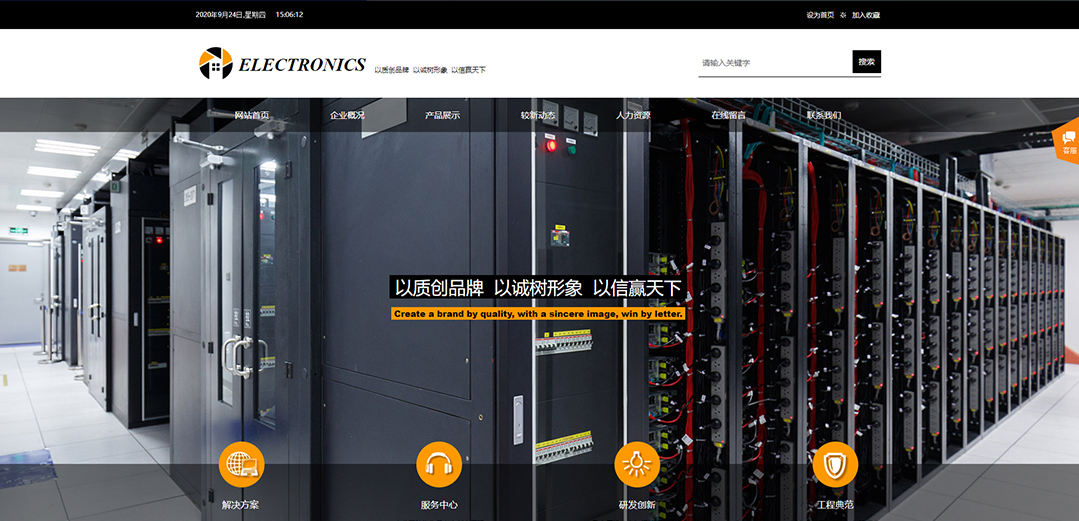The width and height of the screenshot is (1079, 521).
Task: Navigate to the 人力资源 menu item
Action: (633, 115)
